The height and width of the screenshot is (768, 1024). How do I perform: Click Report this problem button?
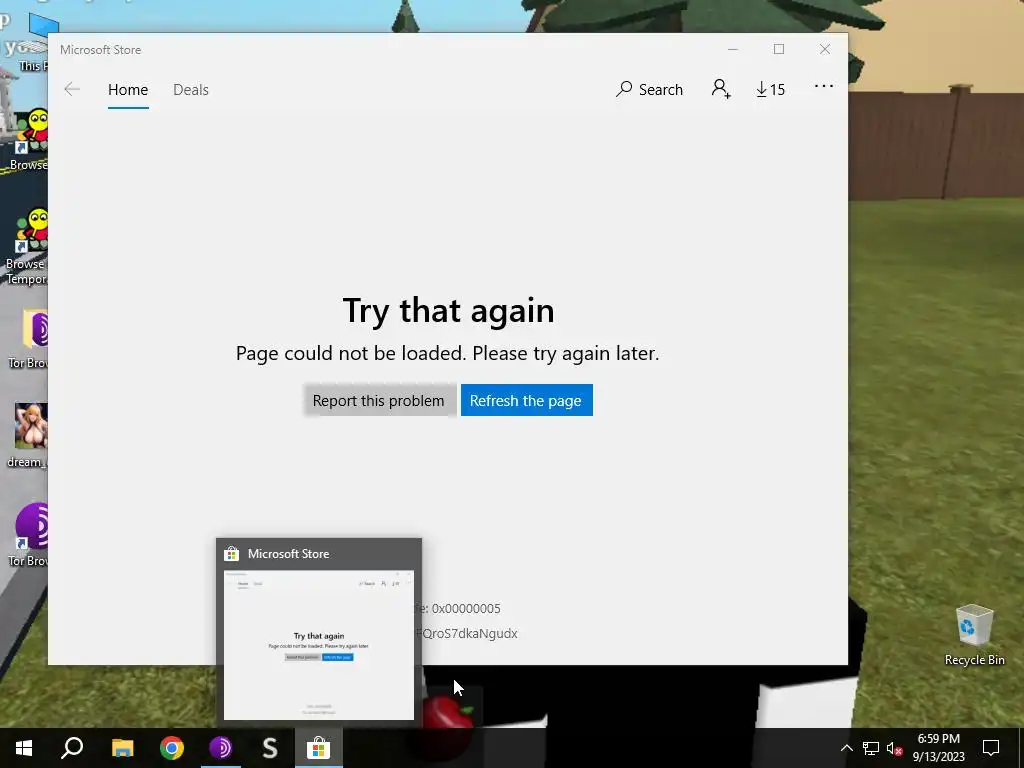click(379, 400)
